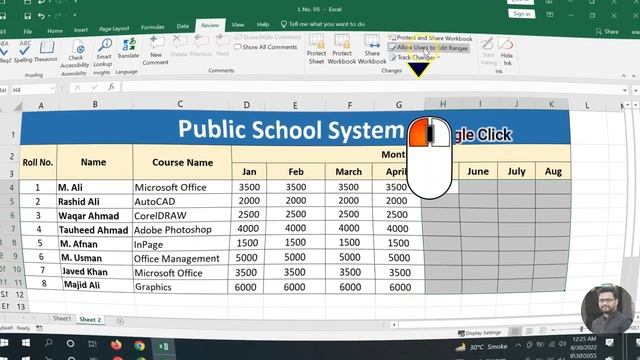
Task: Open Google Chrome from the taskbar
Action: [140, 346]
